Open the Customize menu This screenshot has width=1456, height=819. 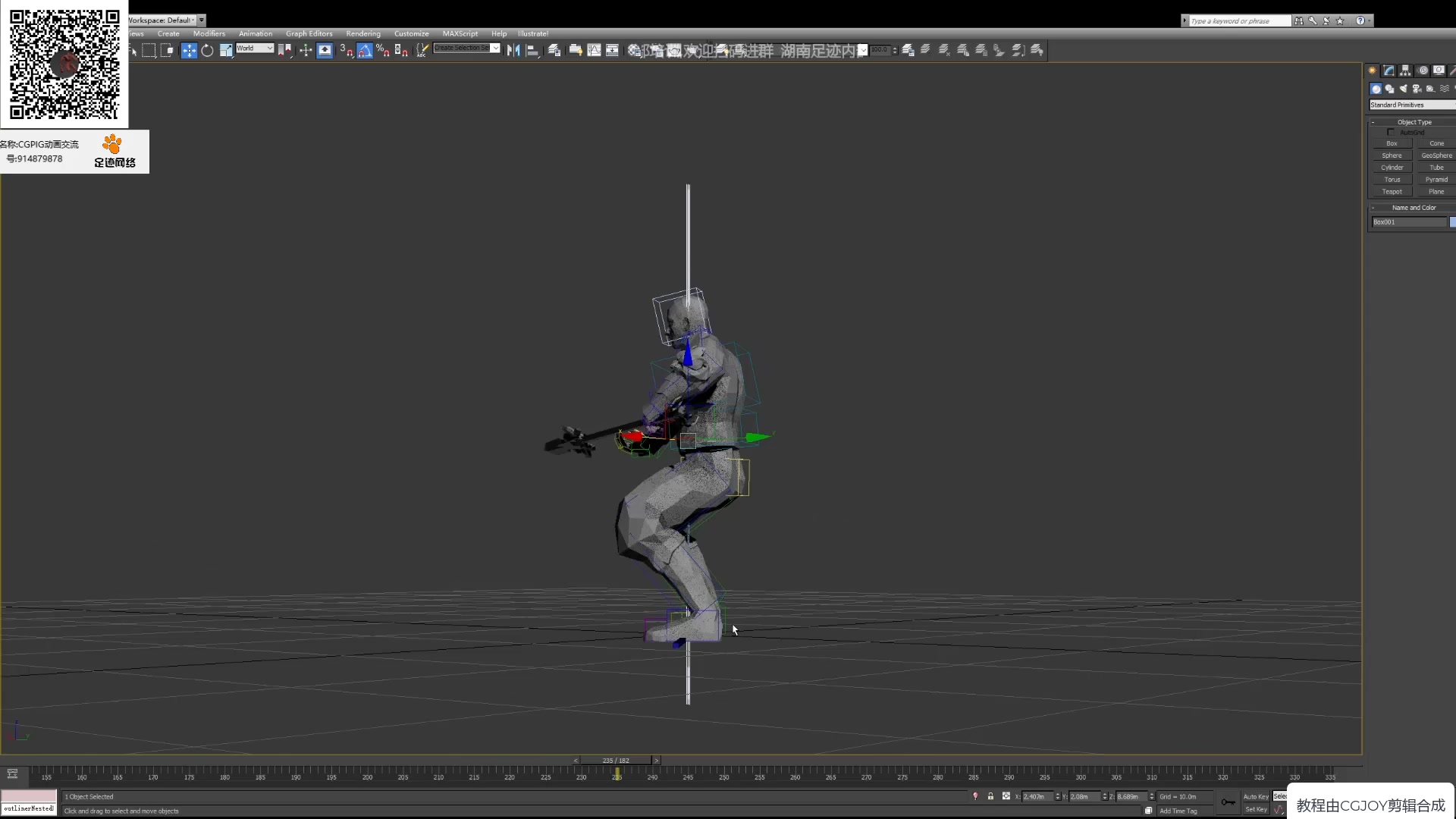click(x=412, y=34)
